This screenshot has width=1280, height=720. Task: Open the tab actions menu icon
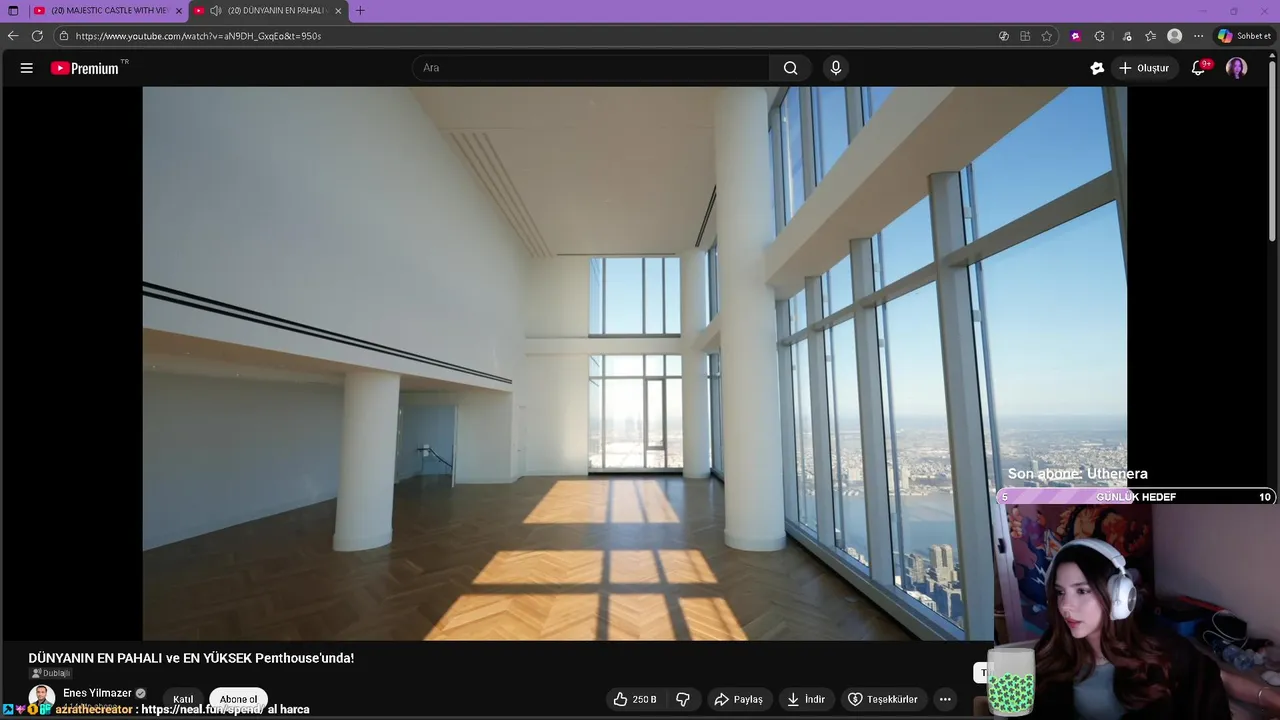[13, 10]
